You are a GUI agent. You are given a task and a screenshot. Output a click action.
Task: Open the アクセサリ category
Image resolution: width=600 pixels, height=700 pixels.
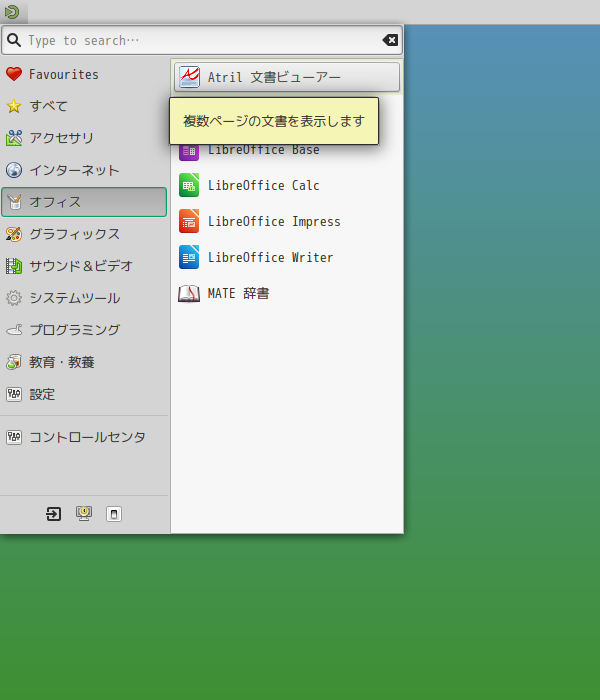pyautogui.click(x=84, y=138)
